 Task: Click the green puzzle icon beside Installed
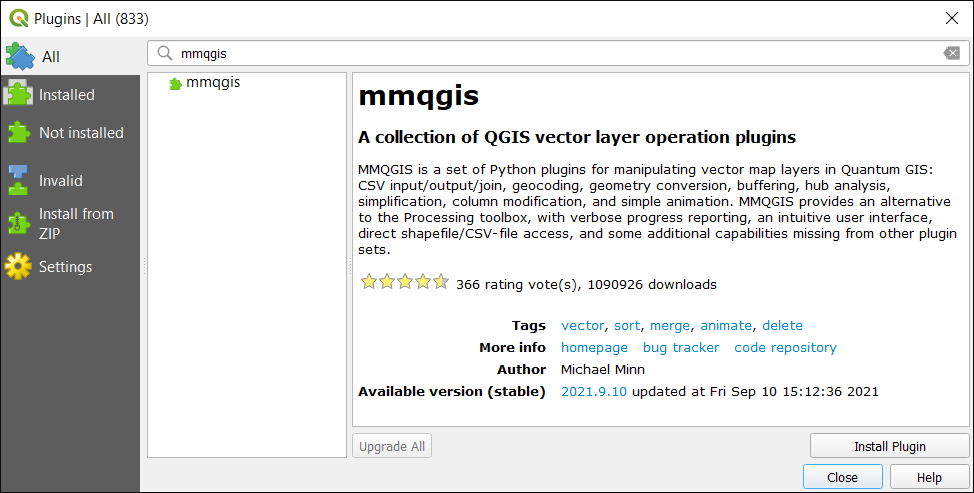[18, 94]
